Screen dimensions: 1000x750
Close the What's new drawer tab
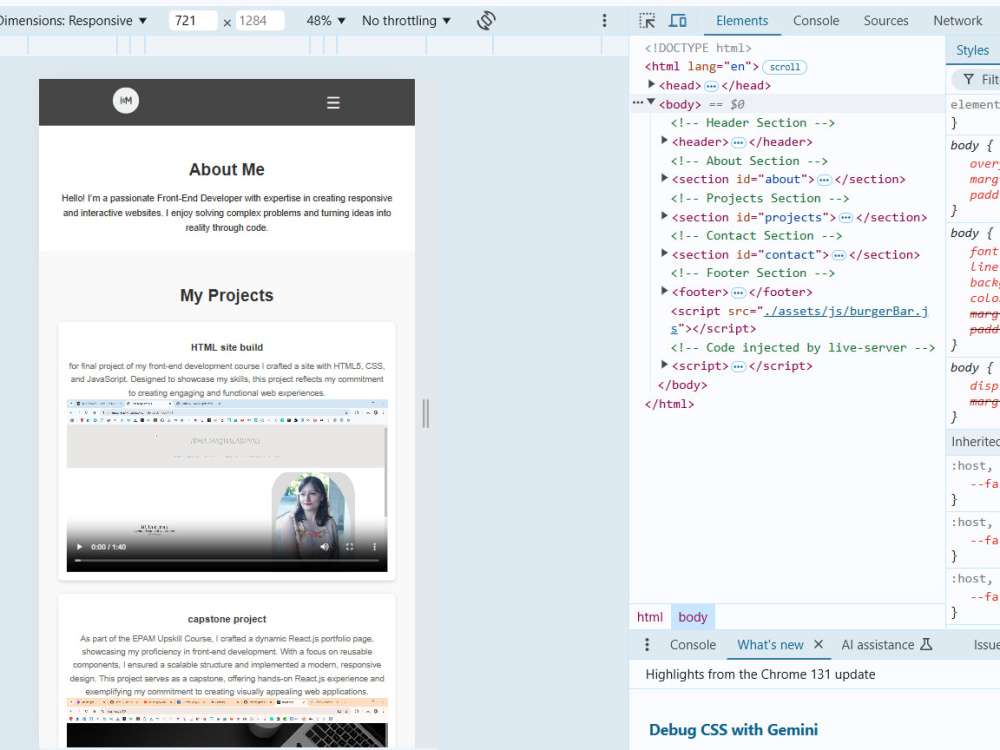pyautogui.click(x=818, y=644)
